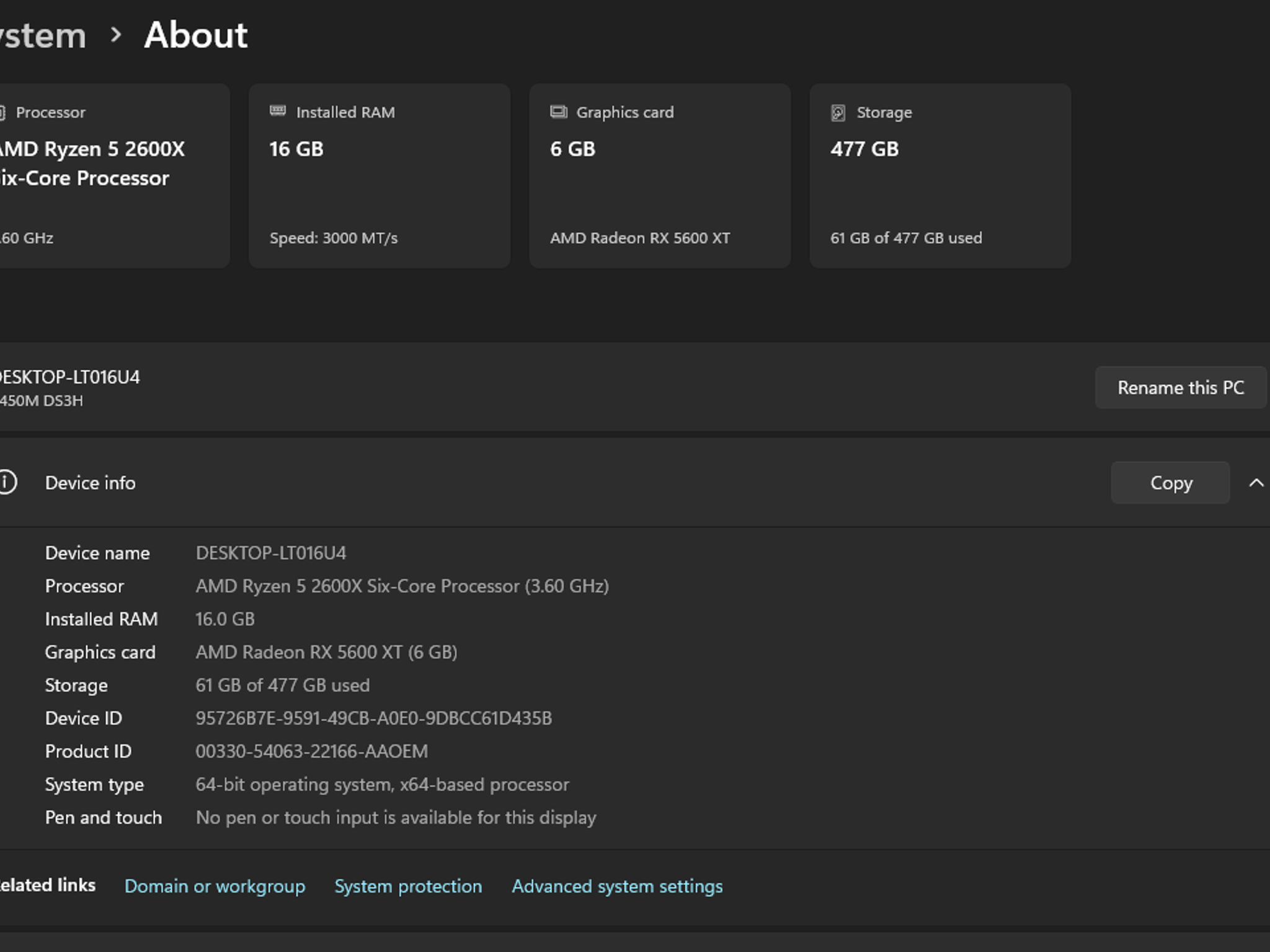The width and height of the screenshot is (1270, 952).
Task: Click the About breadcrumb title
Action: click(x=196, y=35)
